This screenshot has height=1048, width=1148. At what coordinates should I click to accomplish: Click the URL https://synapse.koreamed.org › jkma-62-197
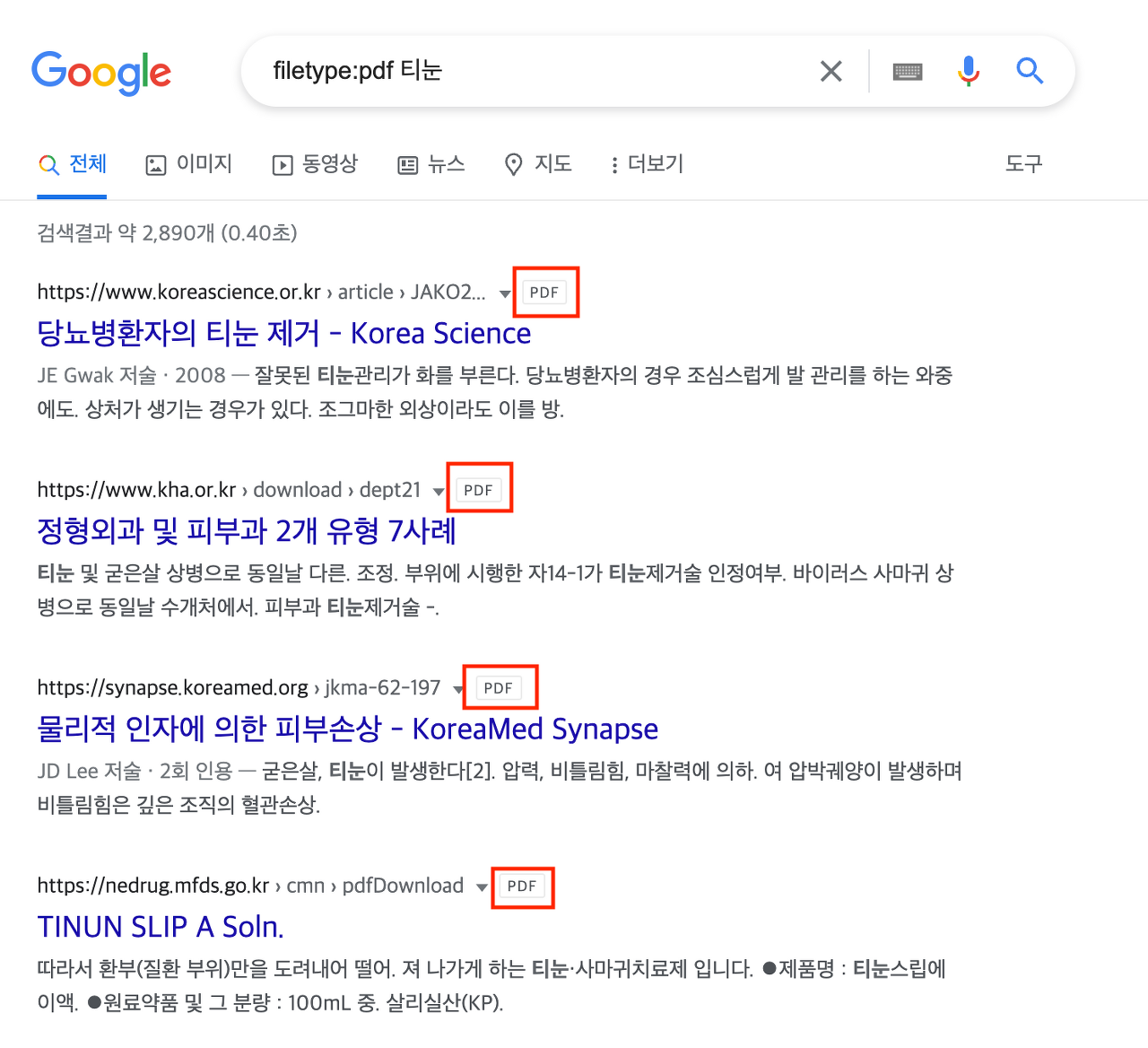point(239,688)
